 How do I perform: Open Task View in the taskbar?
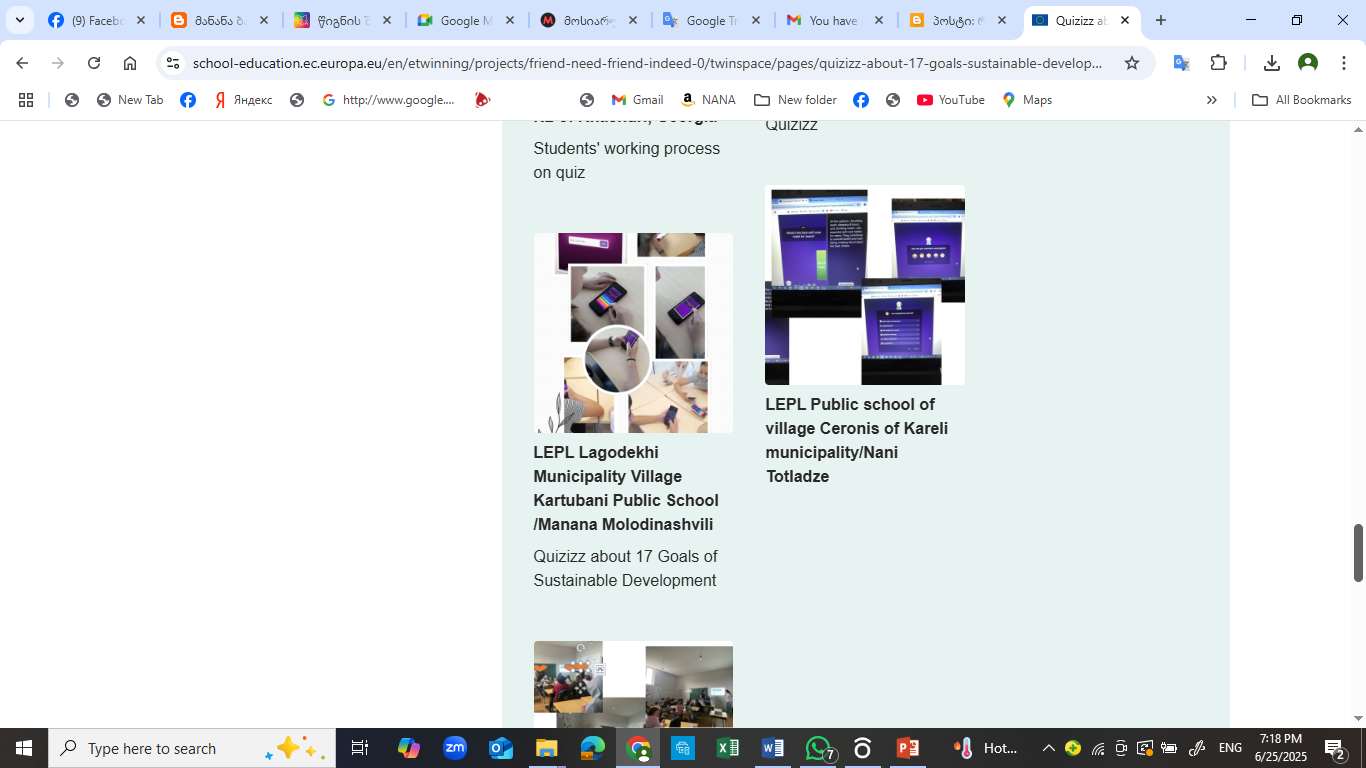[x=360, y=748]
